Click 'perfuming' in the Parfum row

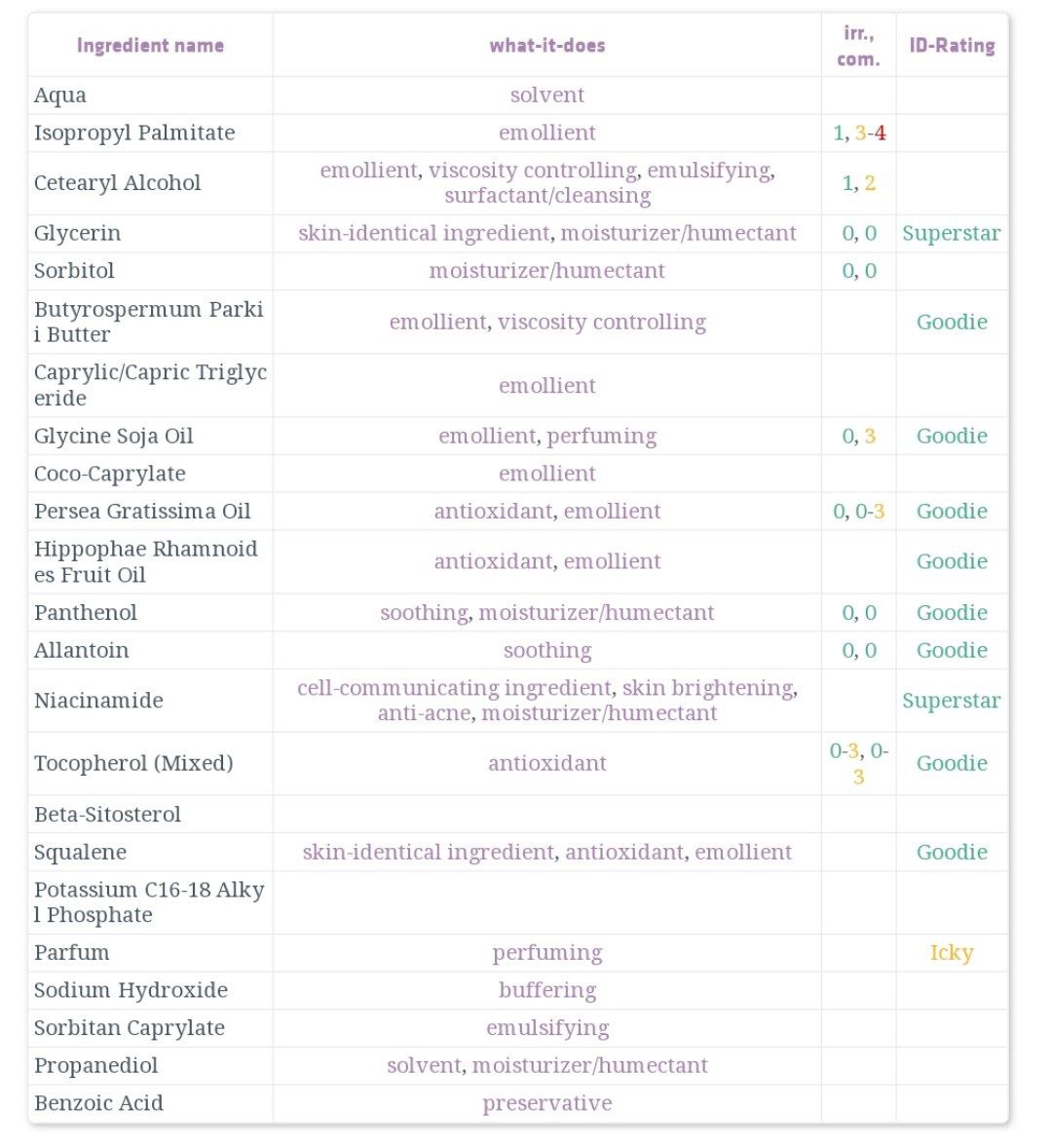click(547, 952)
